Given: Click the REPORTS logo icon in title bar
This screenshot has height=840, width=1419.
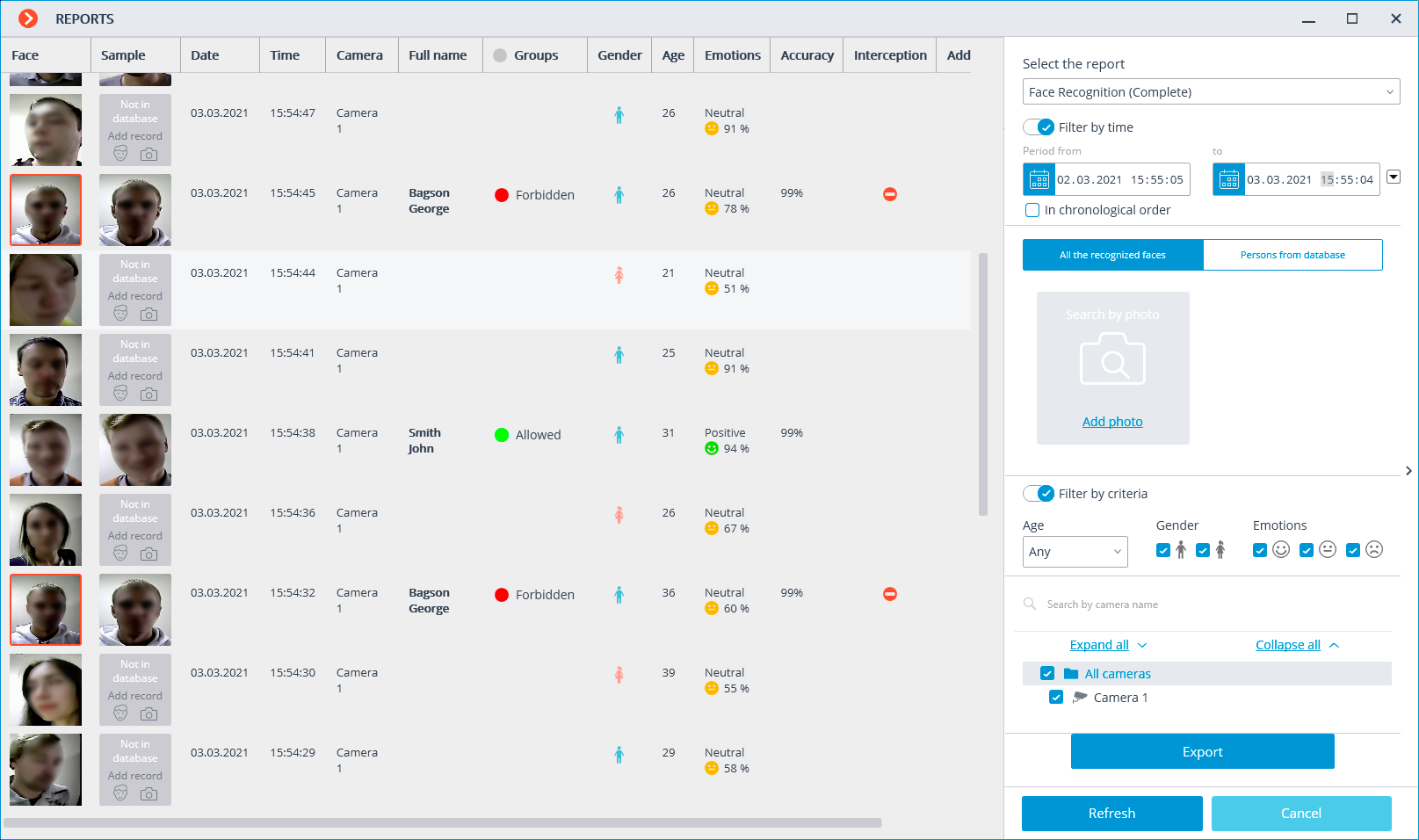Looking at the screenshot, I should 28,18.
